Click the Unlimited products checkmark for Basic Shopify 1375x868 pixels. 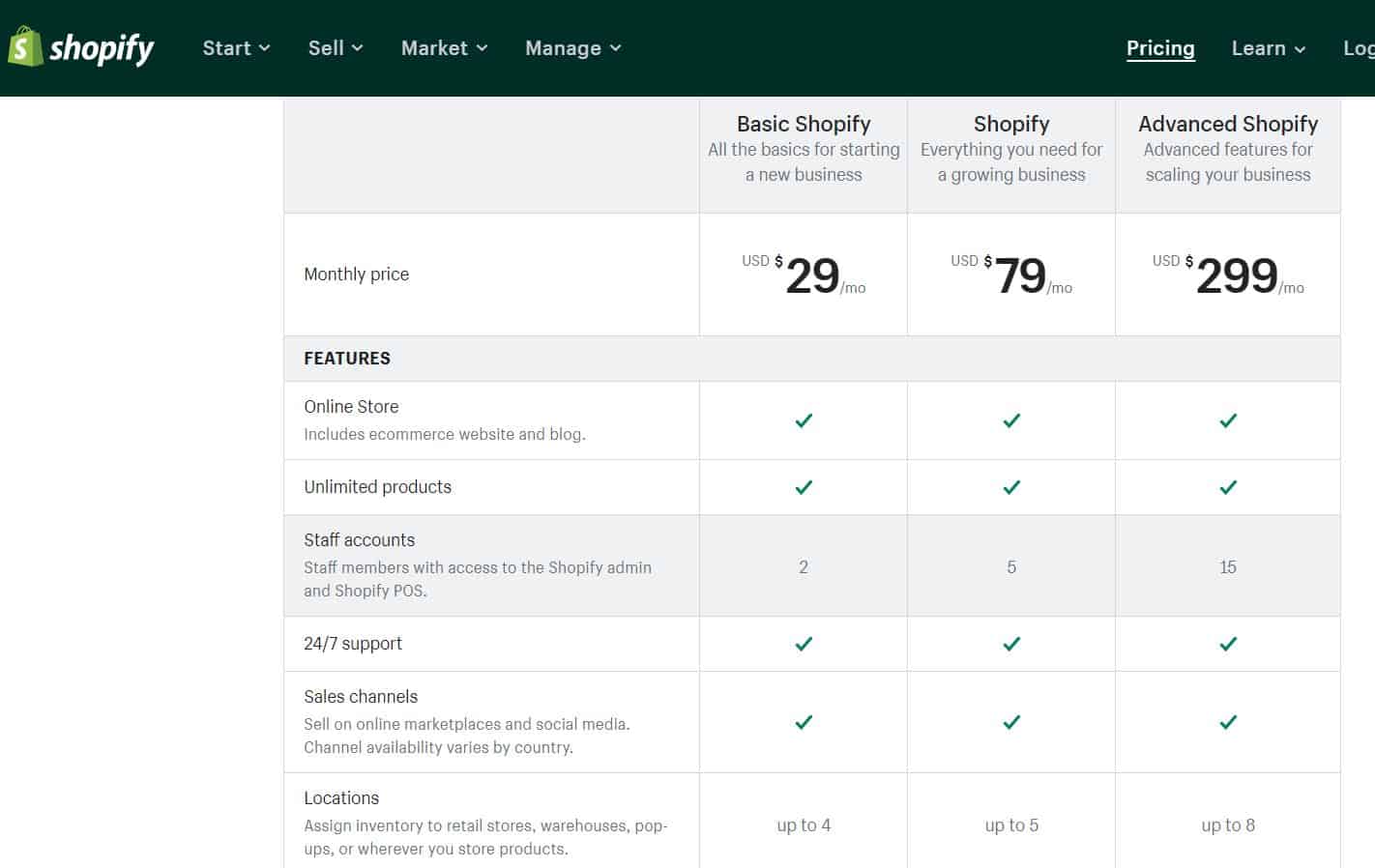tap(804, 487)
